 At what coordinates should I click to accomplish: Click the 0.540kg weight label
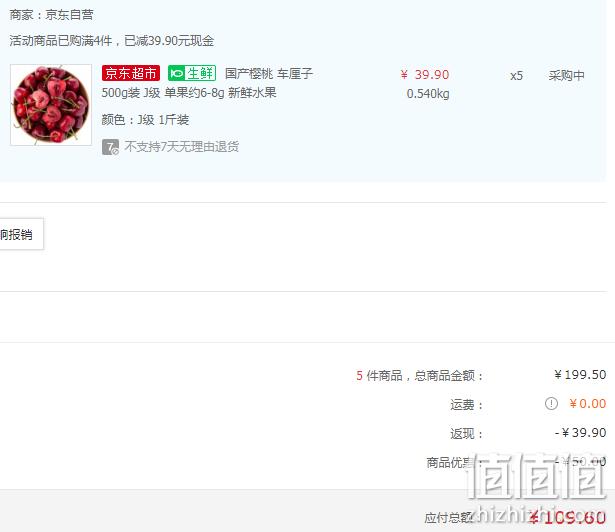(x=428, y=94)
